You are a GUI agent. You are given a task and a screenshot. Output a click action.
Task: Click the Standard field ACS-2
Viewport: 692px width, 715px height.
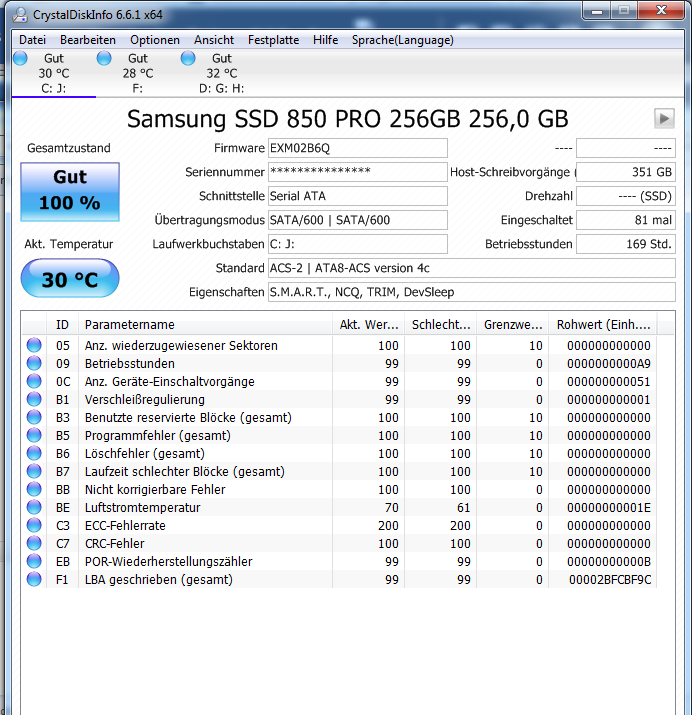[x=472, y=268]
